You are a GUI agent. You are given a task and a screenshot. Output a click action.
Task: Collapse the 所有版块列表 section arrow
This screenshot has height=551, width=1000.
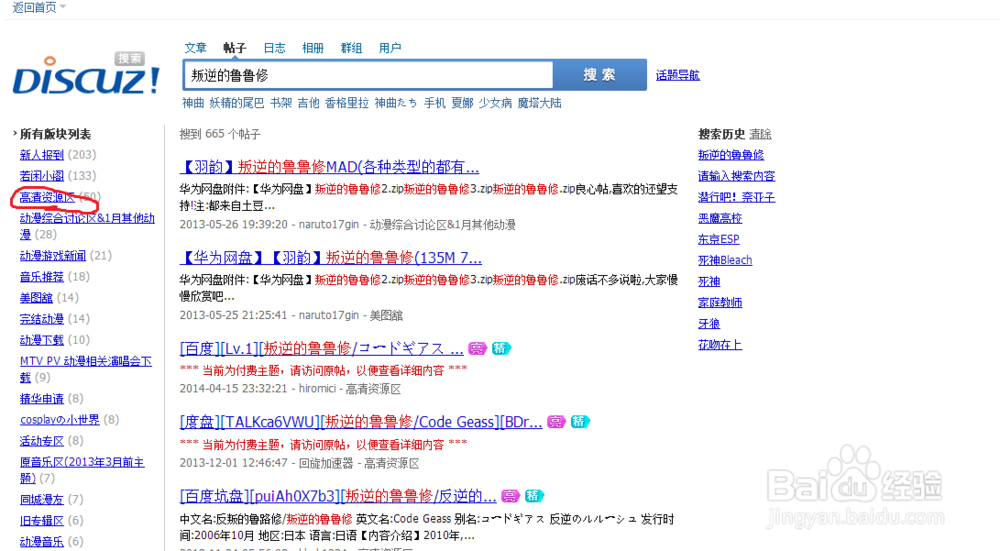point(15,134)
